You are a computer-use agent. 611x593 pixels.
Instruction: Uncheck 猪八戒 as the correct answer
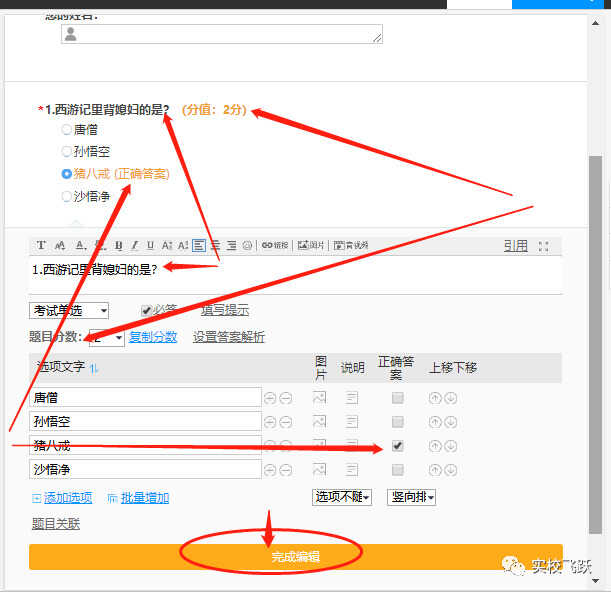coord(397,446)
